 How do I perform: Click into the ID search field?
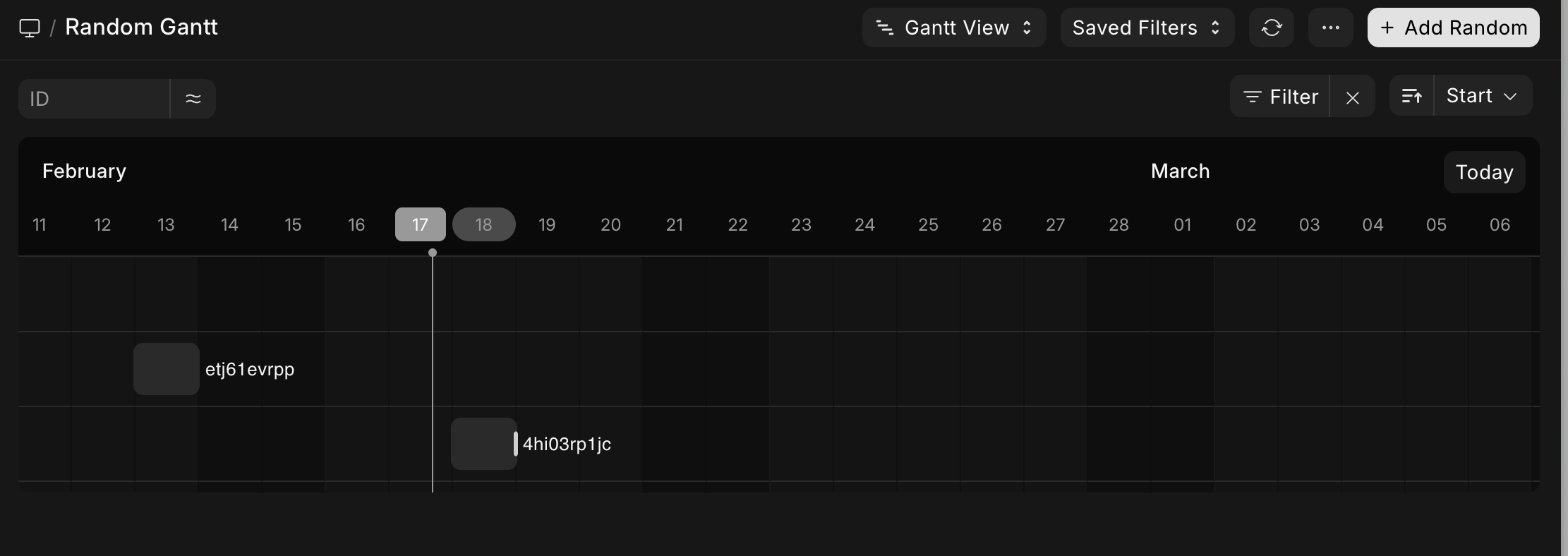94,98
